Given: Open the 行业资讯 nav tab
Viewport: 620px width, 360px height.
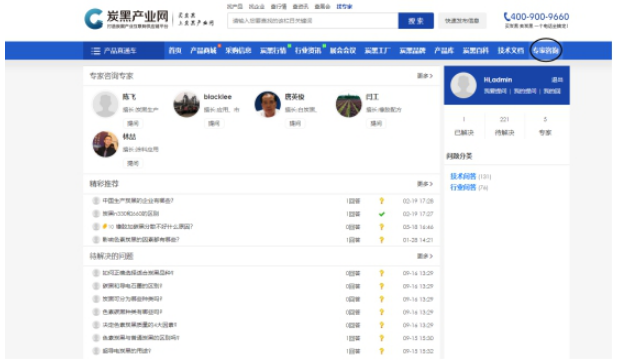Looking at the screenshot, I should (308, 51).
